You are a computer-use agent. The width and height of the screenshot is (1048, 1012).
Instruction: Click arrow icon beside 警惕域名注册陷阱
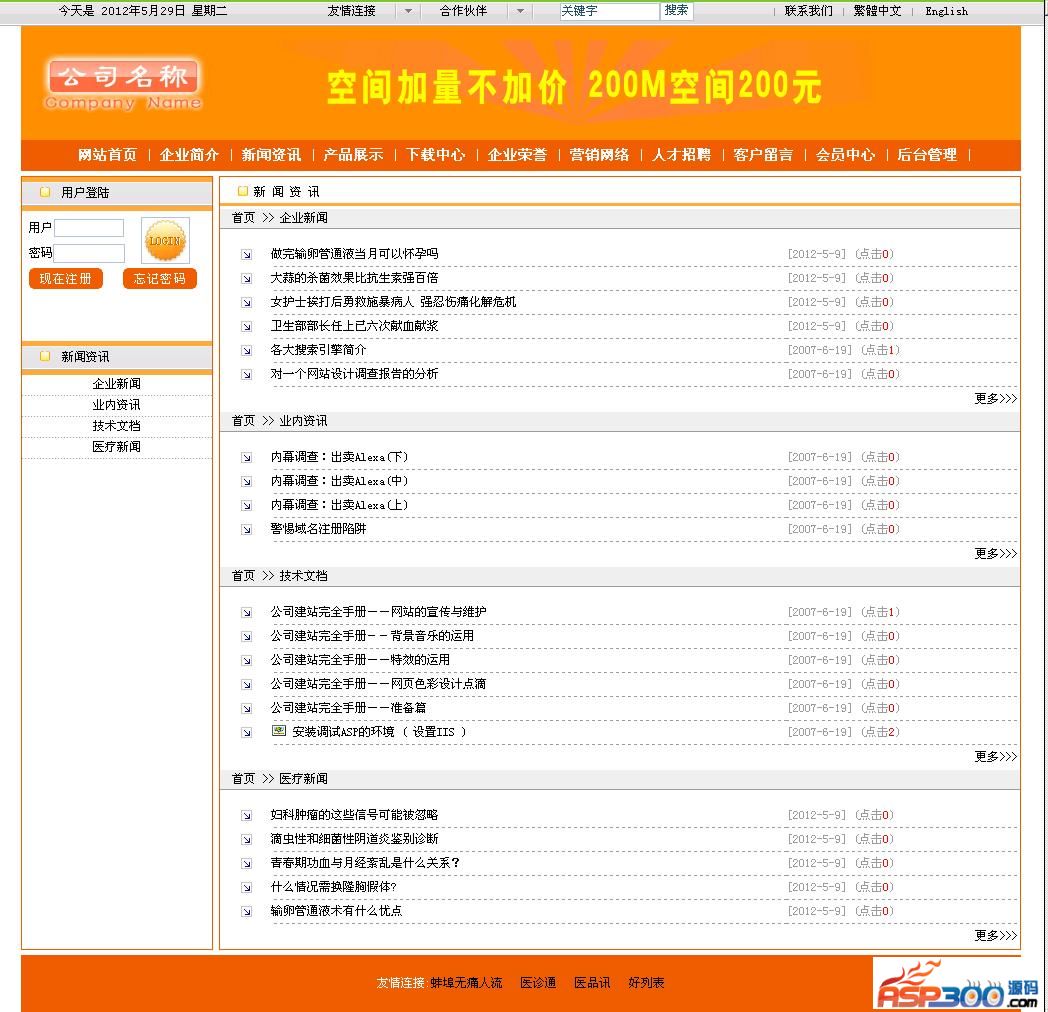(x=247, y=530)
